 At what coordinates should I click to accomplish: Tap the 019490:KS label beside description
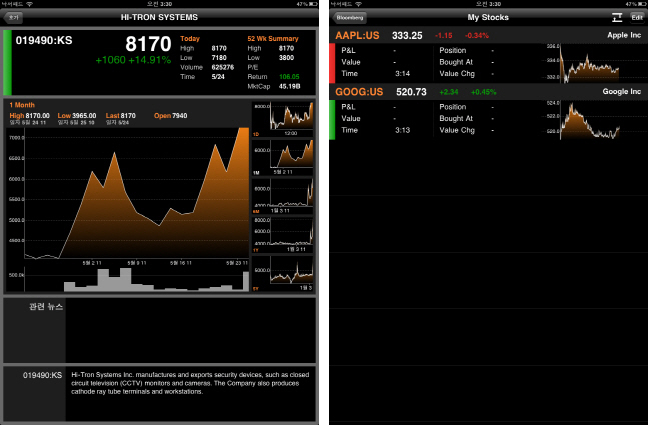click(x=42, y=375)
